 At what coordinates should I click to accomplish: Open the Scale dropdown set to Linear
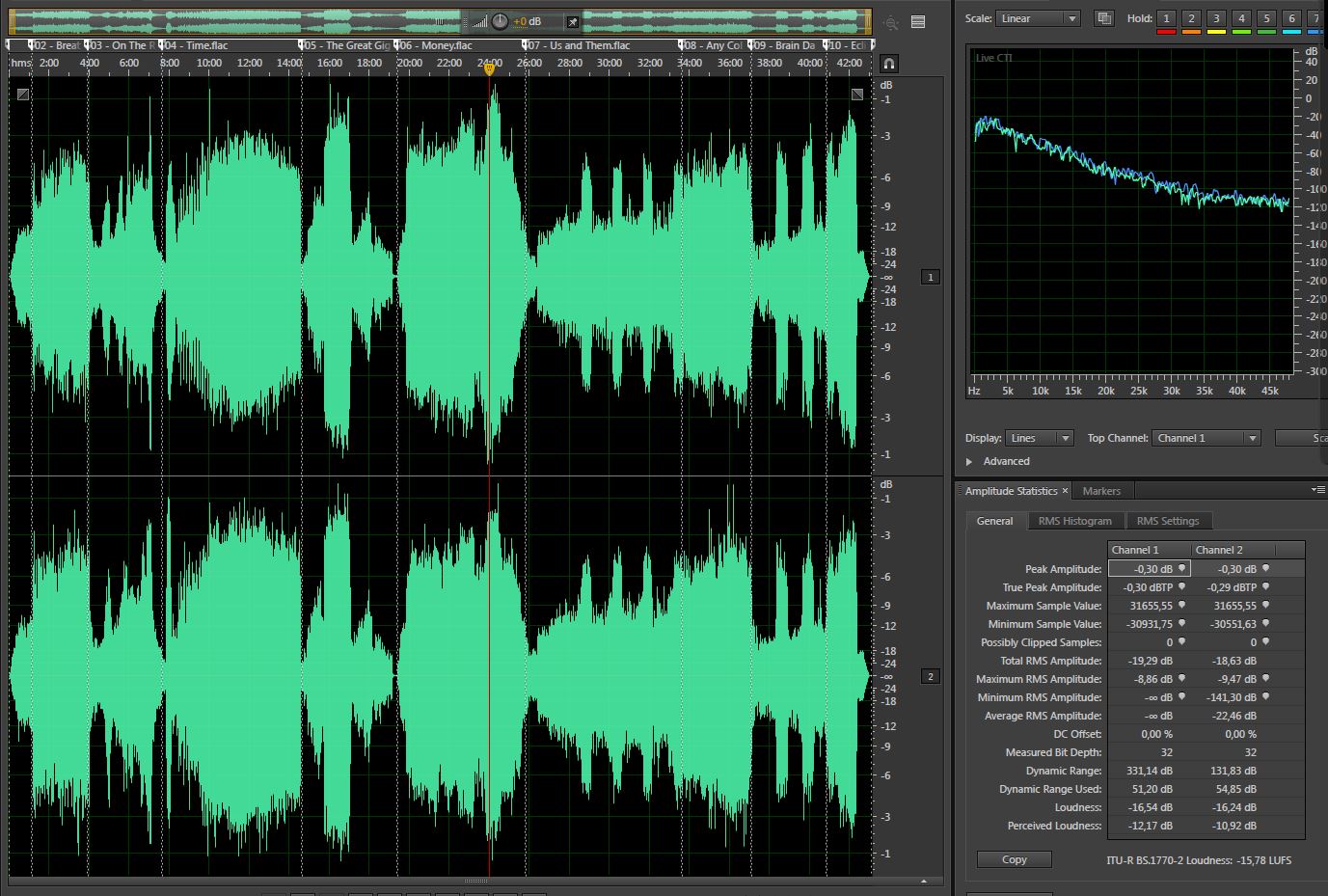coord(1038,18)
